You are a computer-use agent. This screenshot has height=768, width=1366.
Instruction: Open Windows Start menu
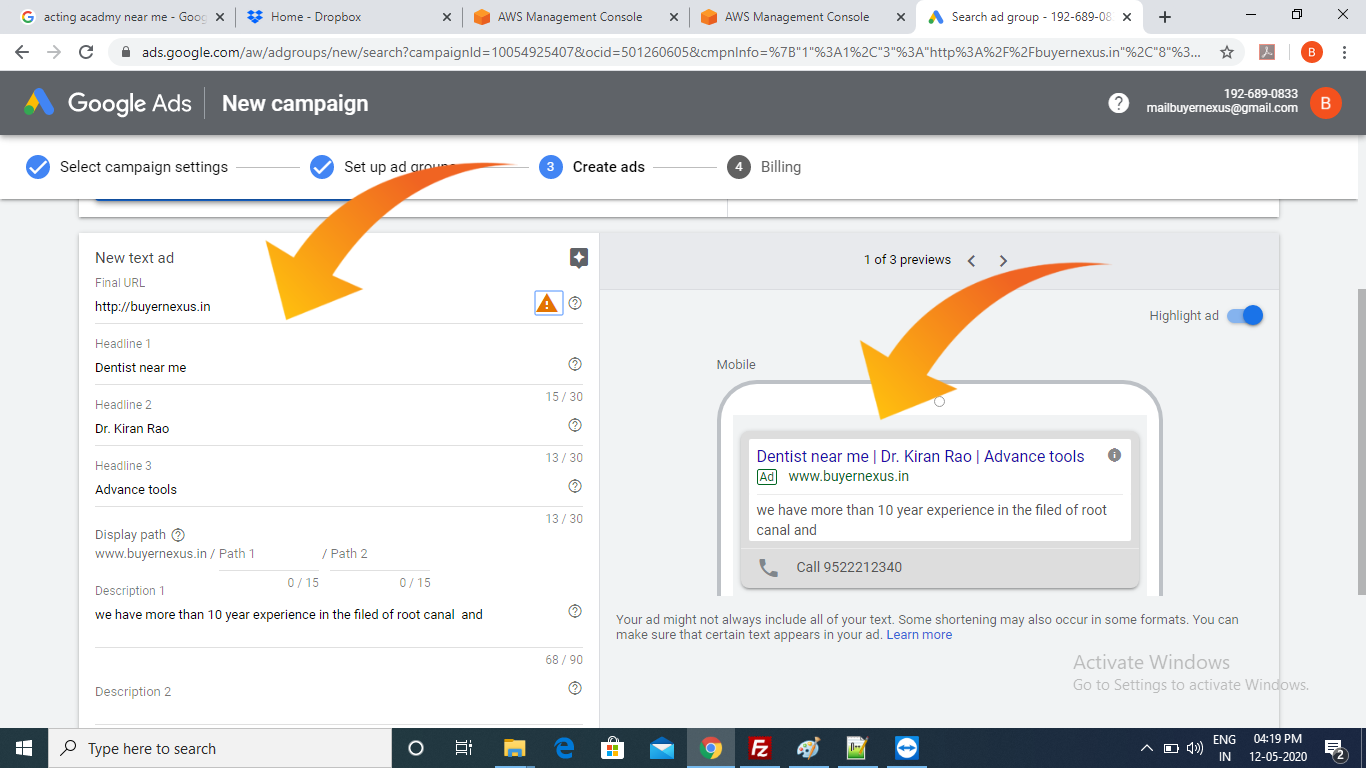pyautogui.click(x=24, y=748)
